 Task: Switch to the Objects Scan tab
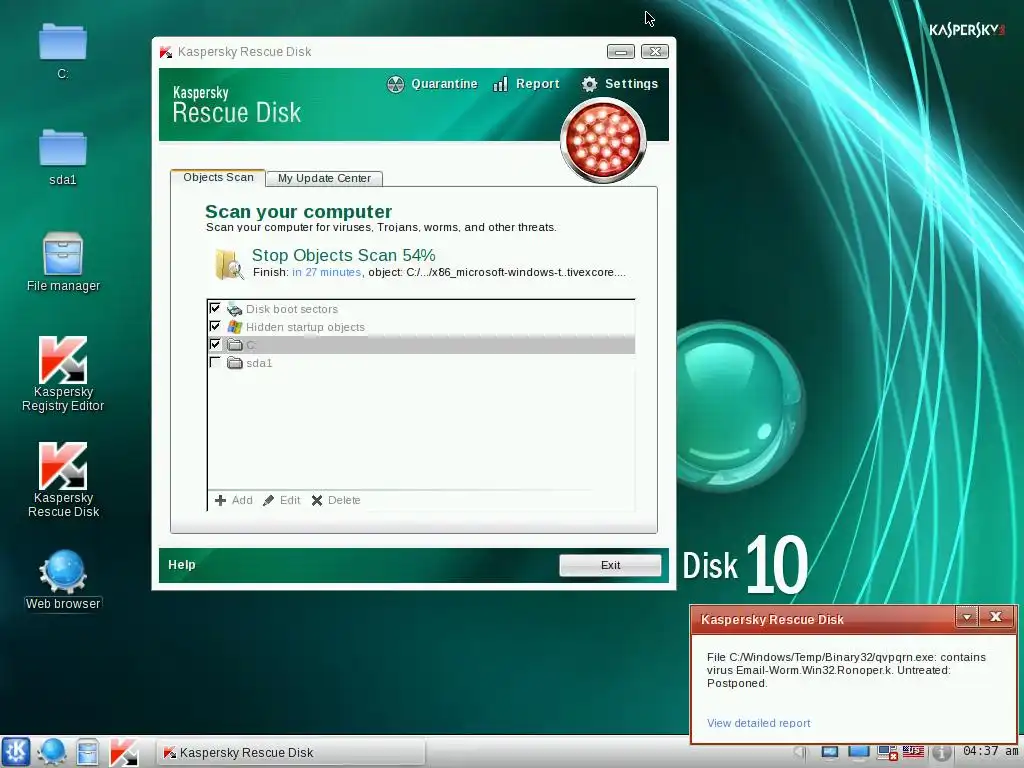coord(218,178)
